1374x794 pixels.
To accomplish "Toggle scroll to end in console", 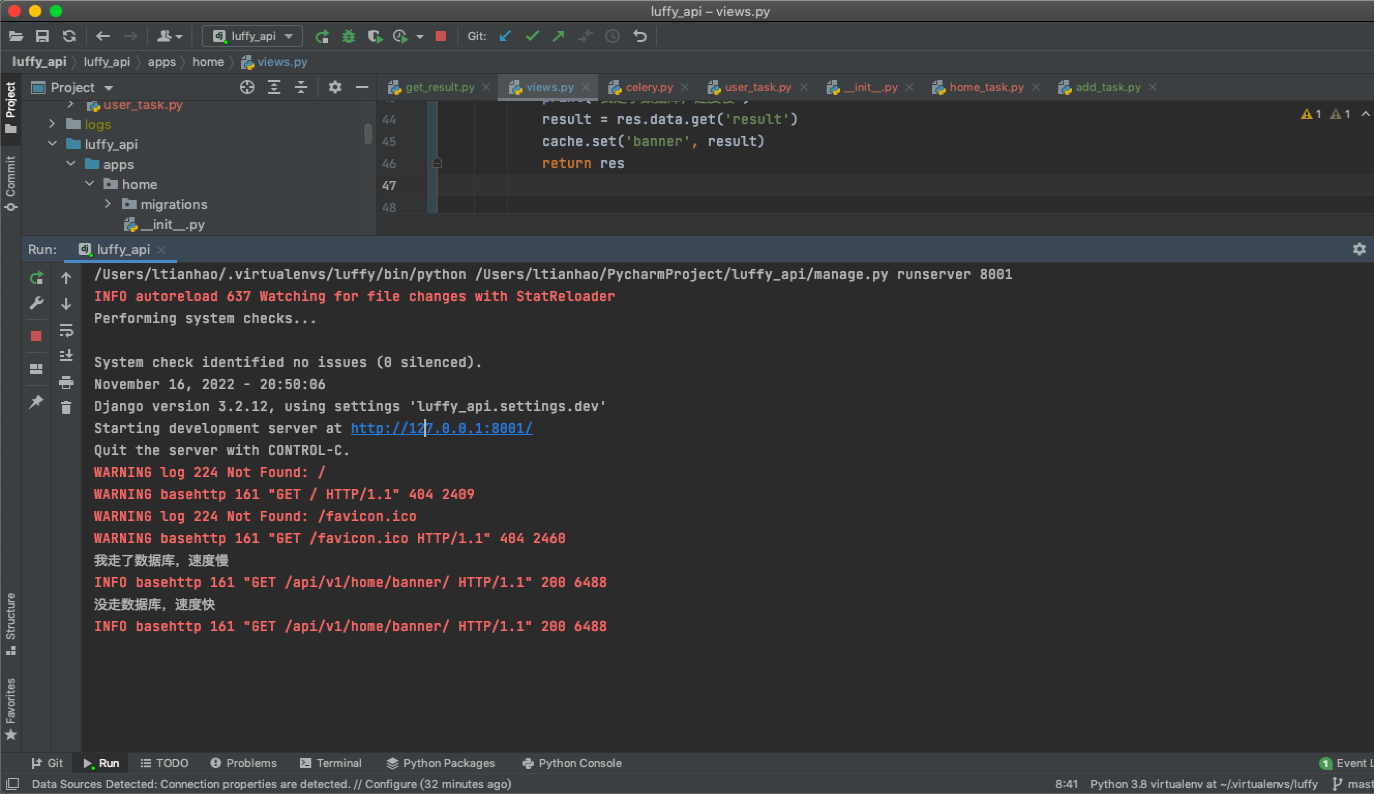I will click(x=66, y=356).
